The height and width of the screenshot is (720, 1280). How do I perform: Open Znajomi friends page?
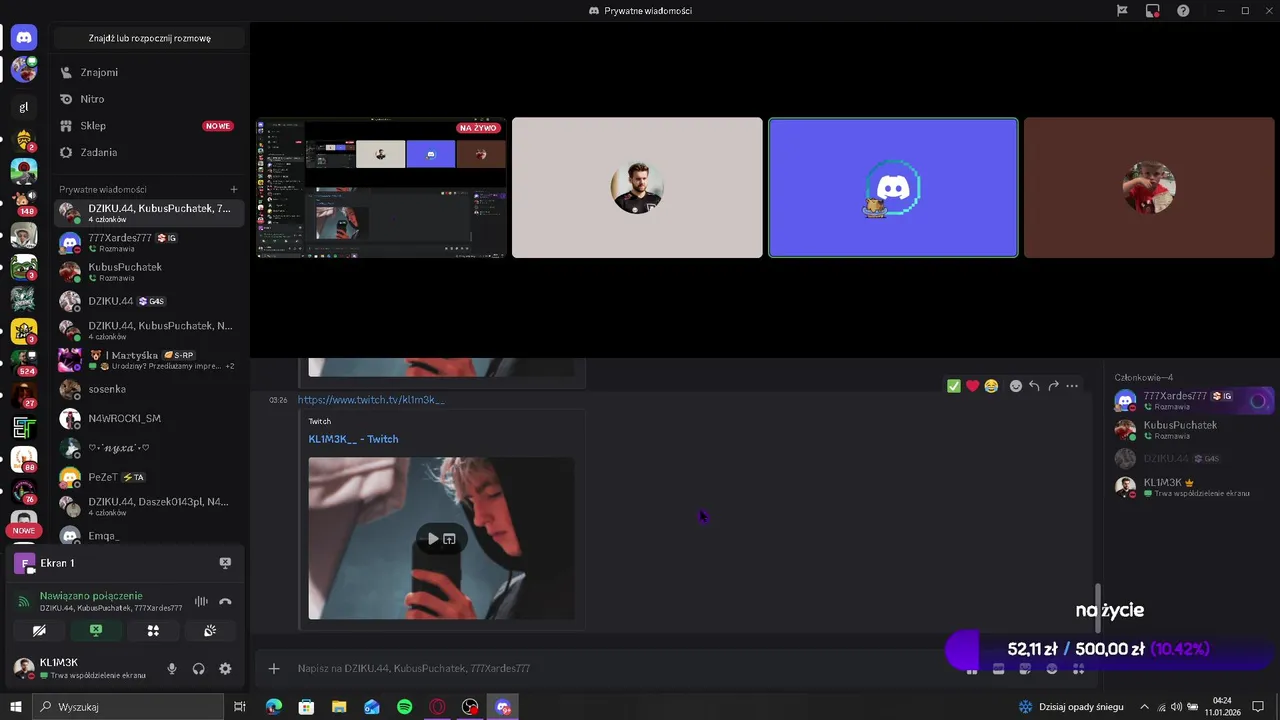pos(150,72)
